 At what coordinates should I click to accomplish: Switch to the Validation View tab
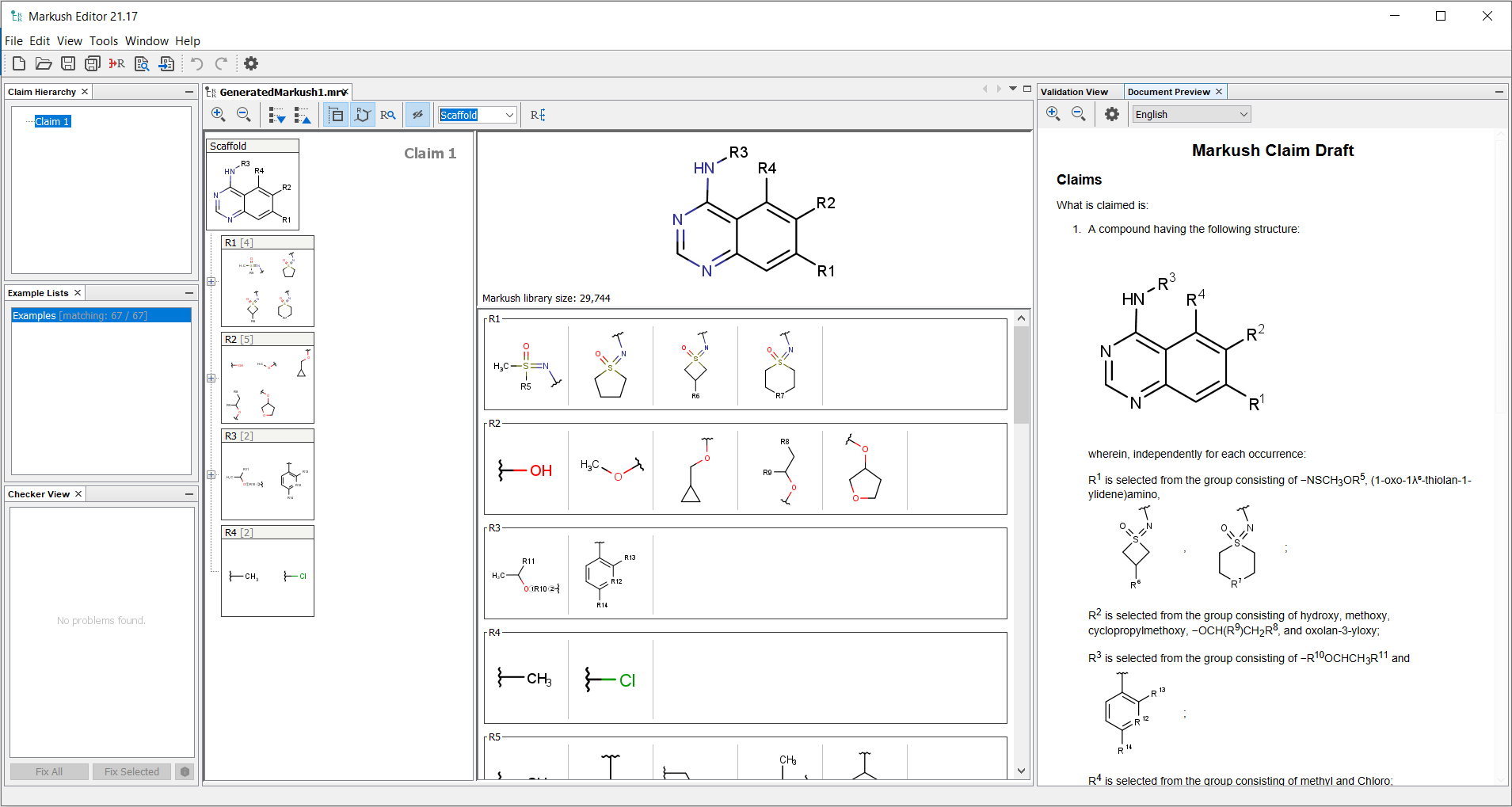pyautogui.click(x=1074, y=92)
